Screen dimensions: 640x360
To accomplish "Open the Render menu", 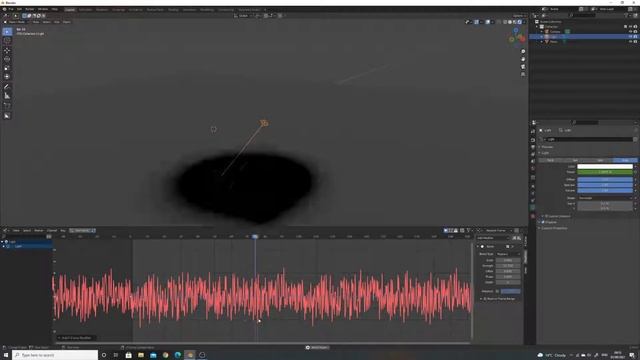I will (x=30, y=9).
